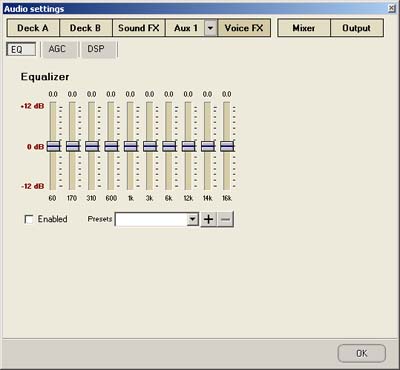Click the 1k frequency label
Screen dimensions: 400x370
coord(131,198)
